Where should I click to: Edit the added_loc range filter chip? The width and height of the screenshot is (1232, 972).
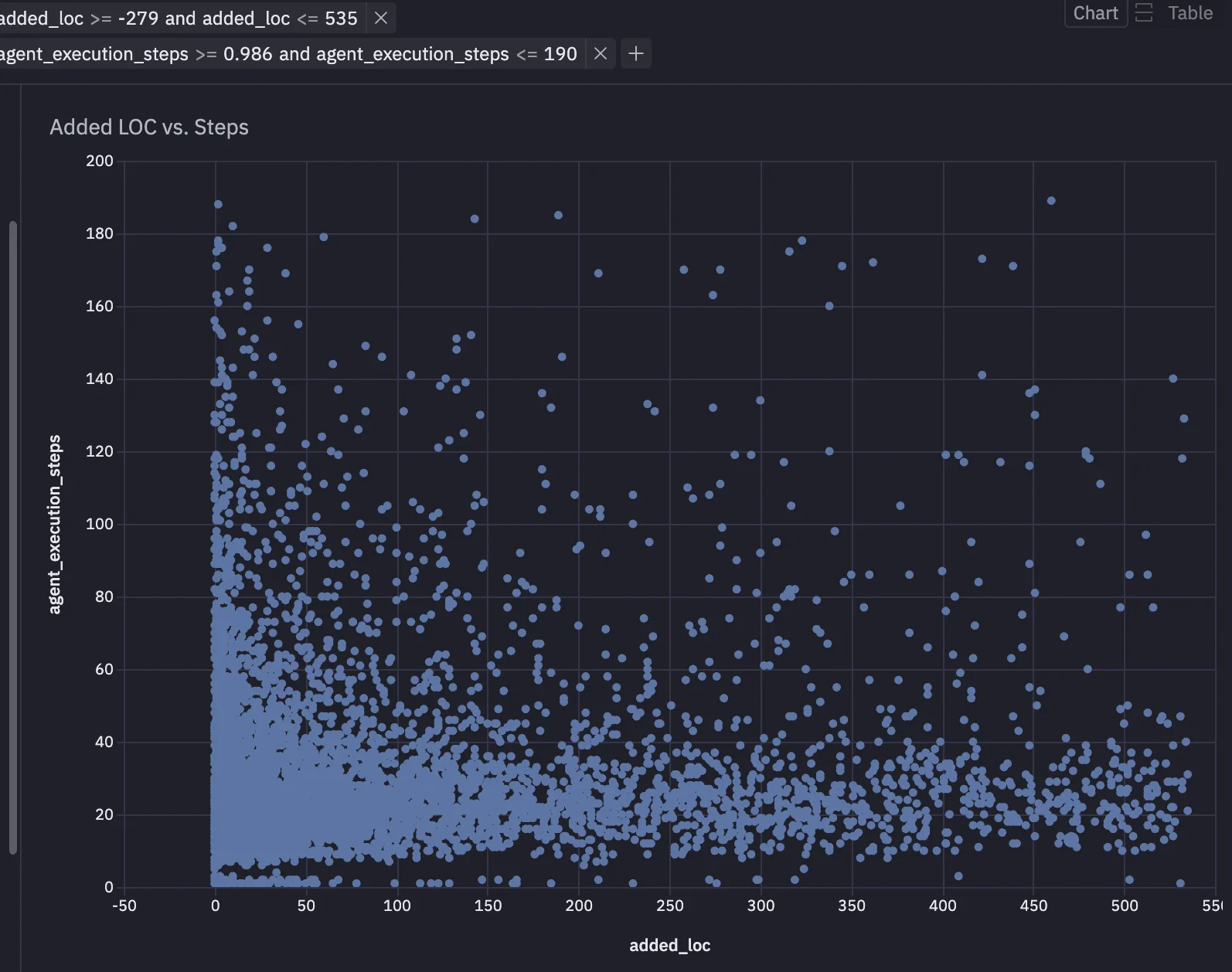coord(179,18)
